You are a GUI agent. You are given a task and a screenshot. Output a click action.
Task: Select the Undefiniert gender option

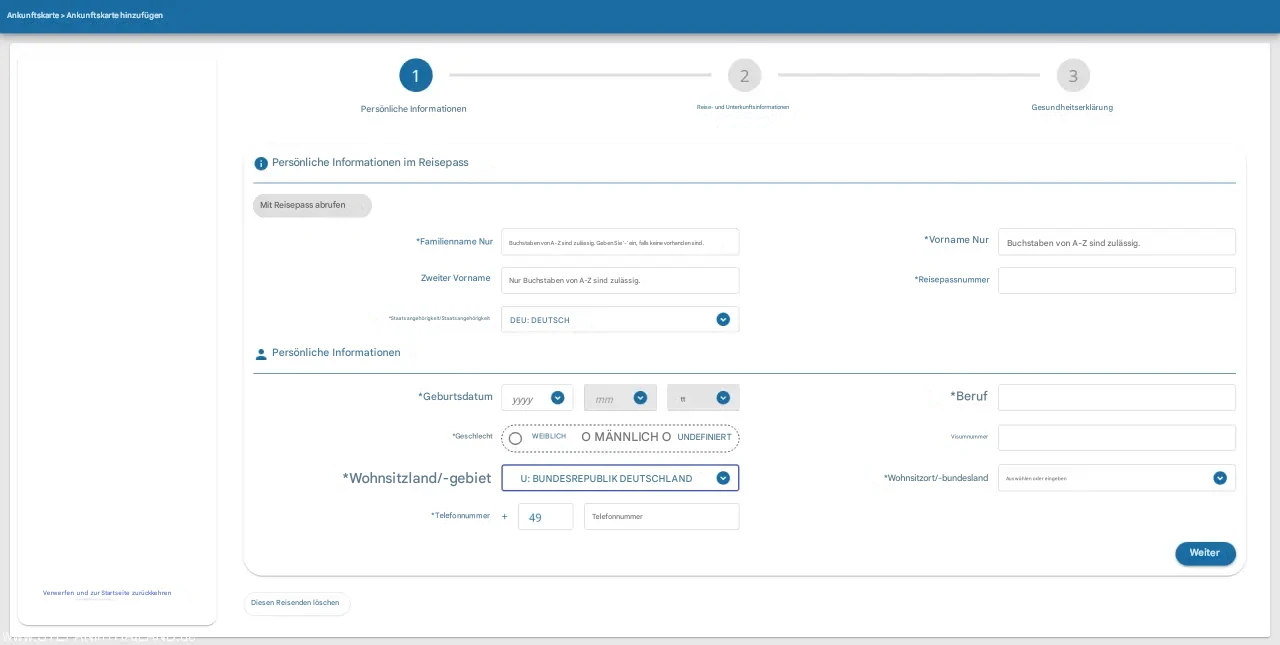coord(666,437)
